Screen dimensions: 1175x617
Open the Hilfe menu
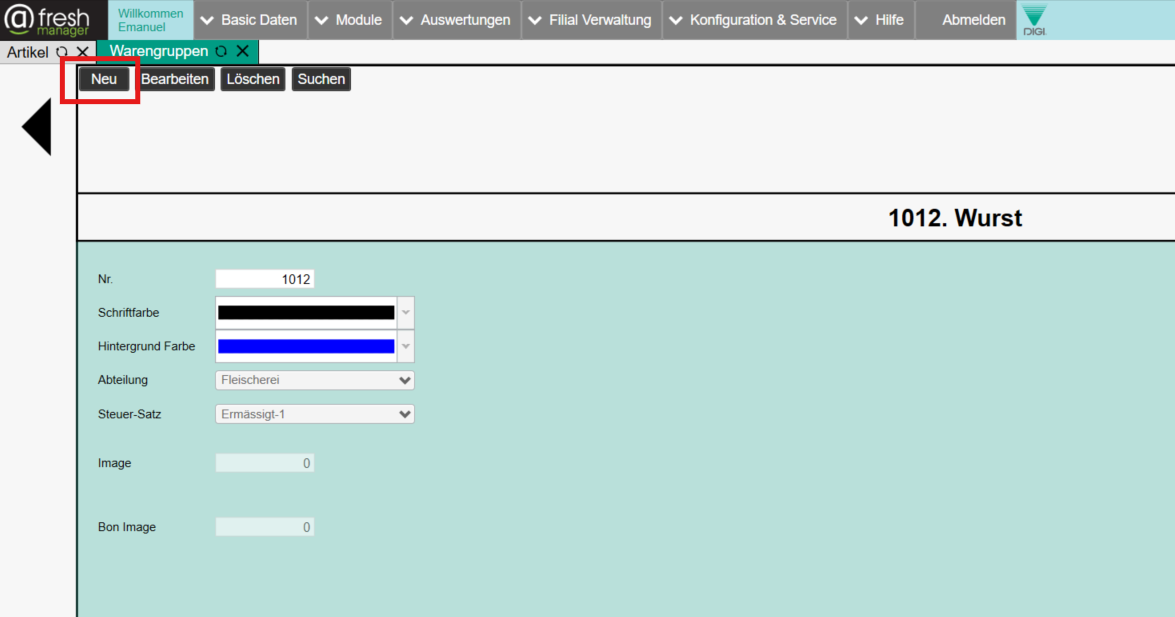coord(878,20)
